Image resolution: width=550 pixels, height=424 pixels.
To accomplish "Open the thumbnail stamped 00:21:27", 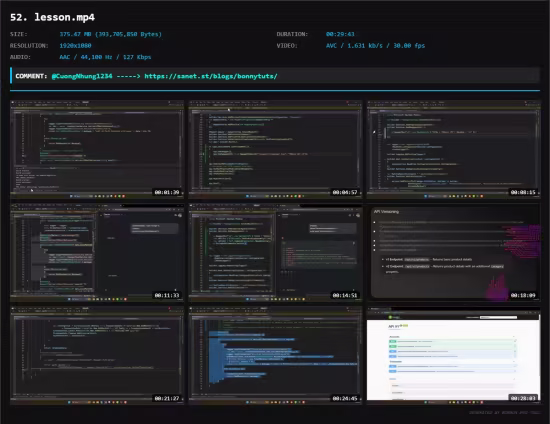I will pos(97,356).
